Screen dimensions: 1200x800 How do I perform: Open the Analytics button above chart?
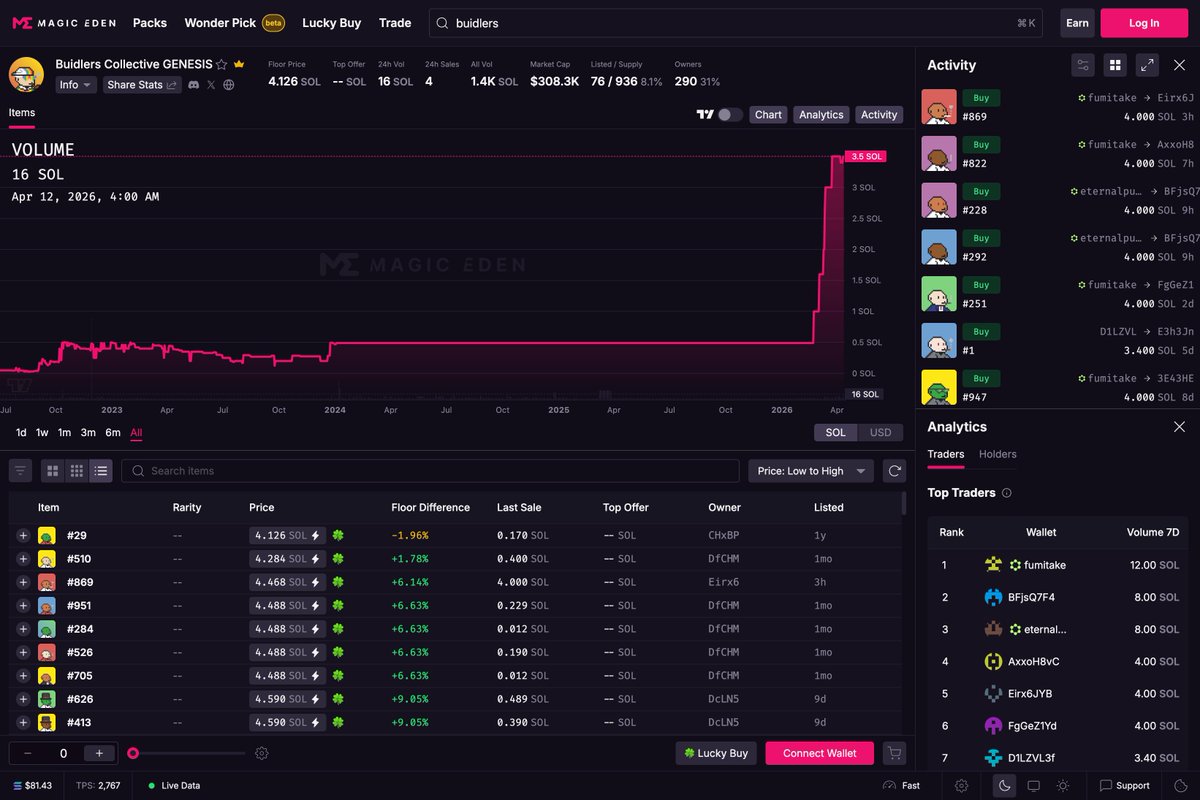coord(821,115)
